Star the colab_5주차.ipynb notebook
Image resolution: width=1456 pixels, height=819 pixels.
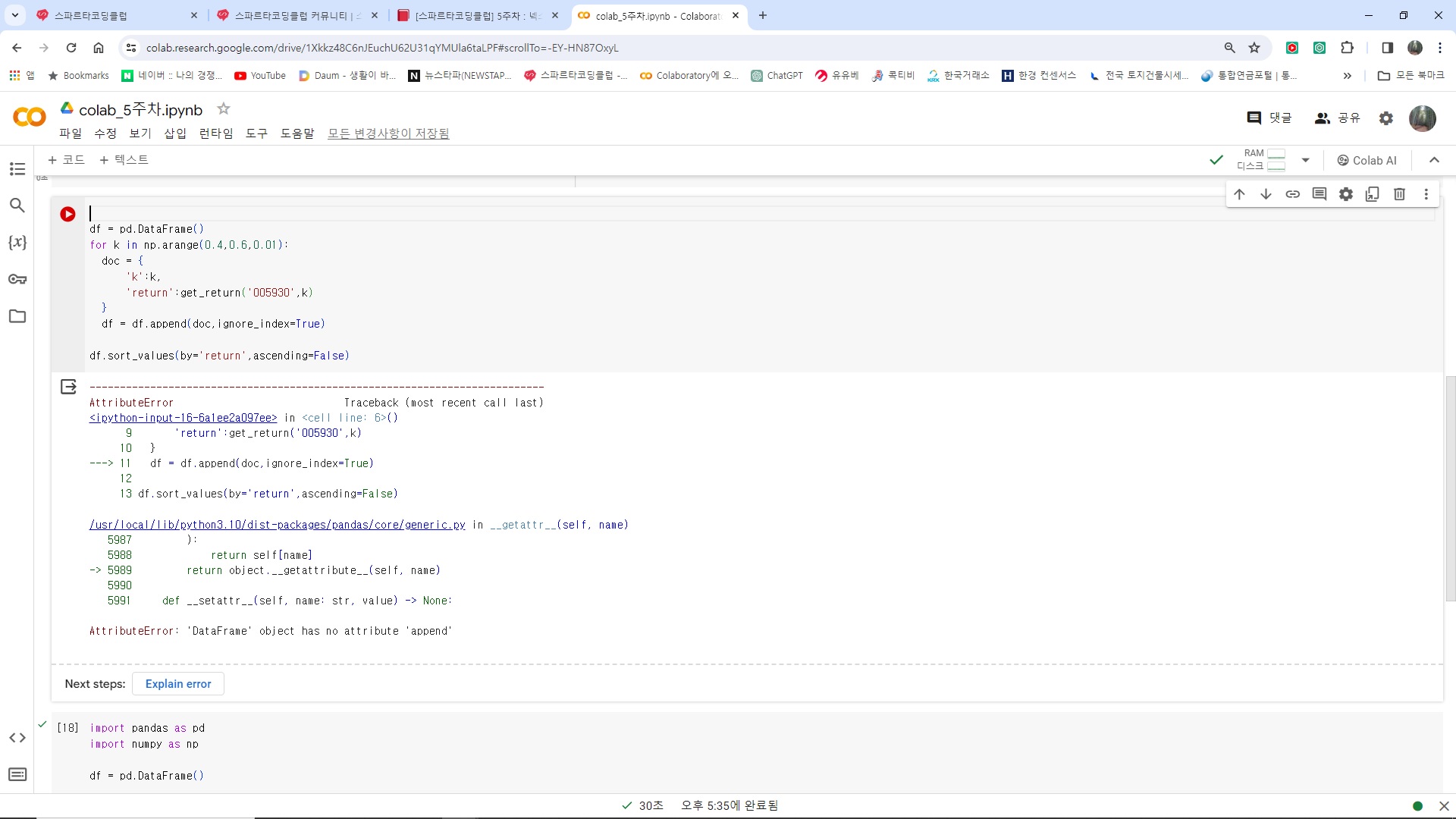tap(224, 109)
